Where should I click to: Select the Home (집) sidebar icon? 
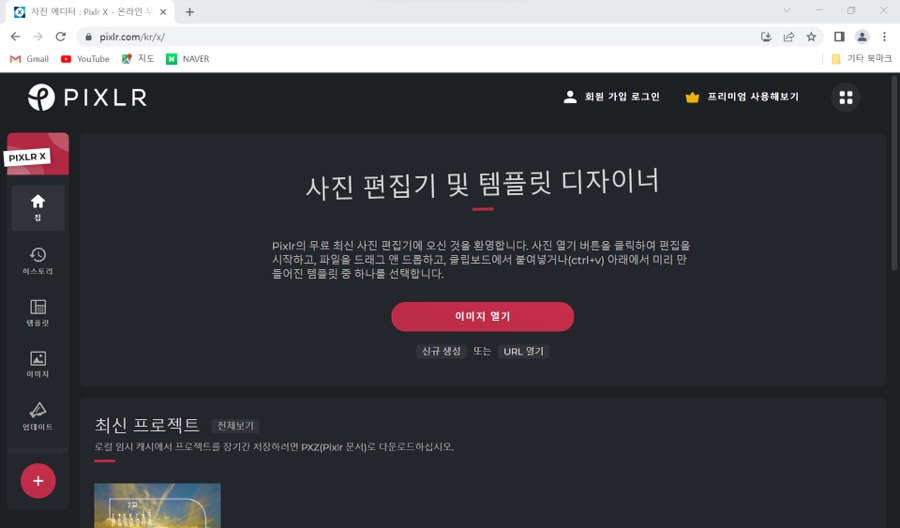[38, 208]
